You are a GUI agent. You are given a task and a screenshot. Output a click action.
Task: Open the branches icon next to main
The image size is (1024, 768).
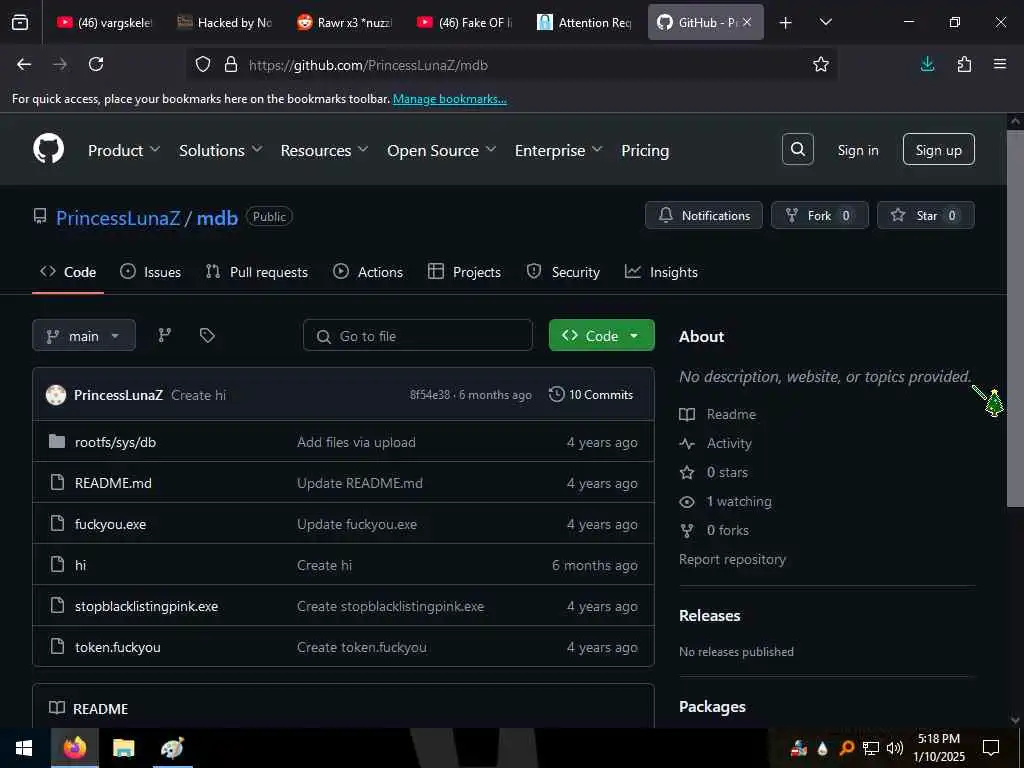pos(165,335)
